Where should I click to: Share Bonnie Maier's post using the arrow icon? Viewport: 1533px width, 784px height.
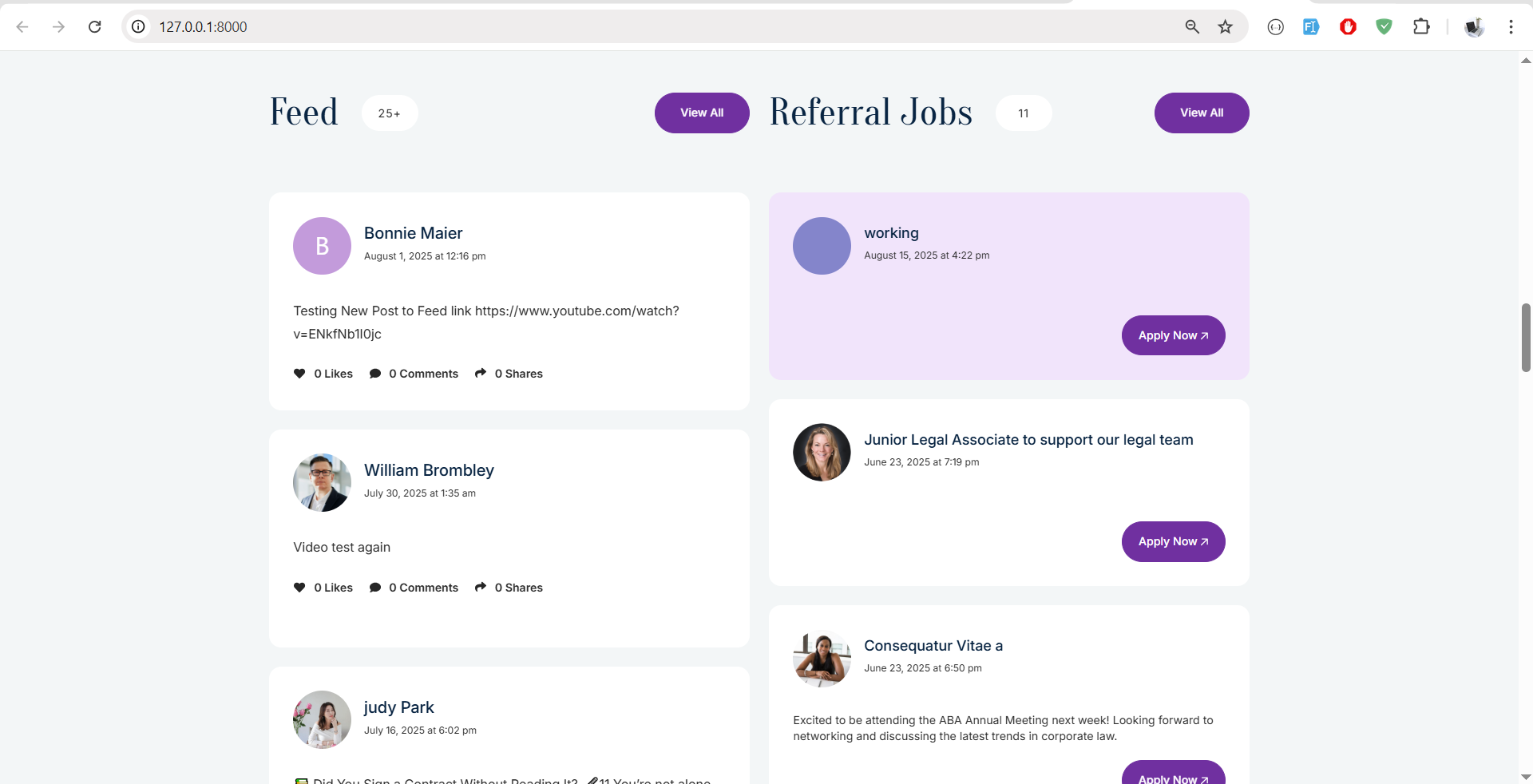coord(481,374)
